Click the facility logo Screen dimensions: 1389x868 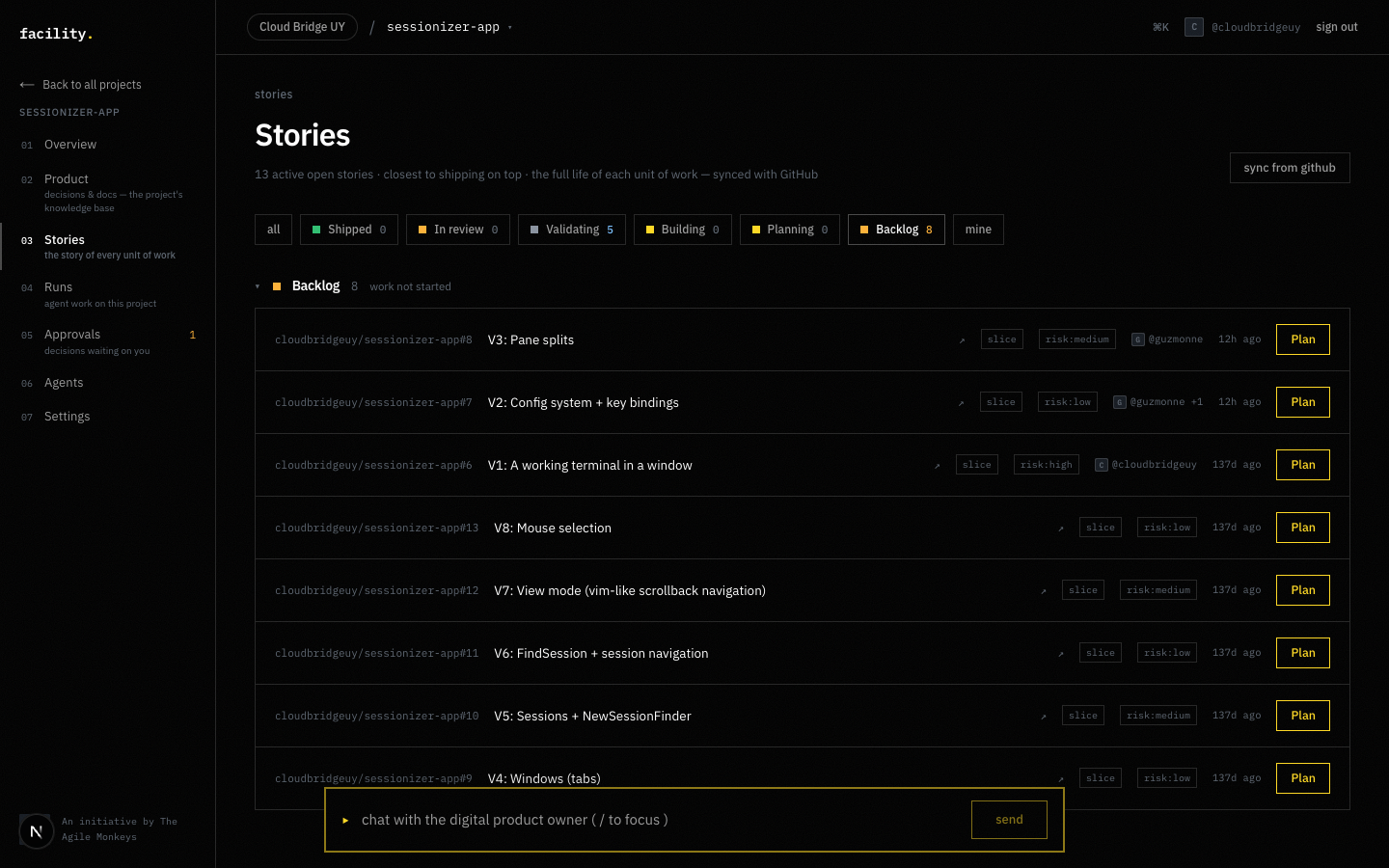tap(56, 34)
